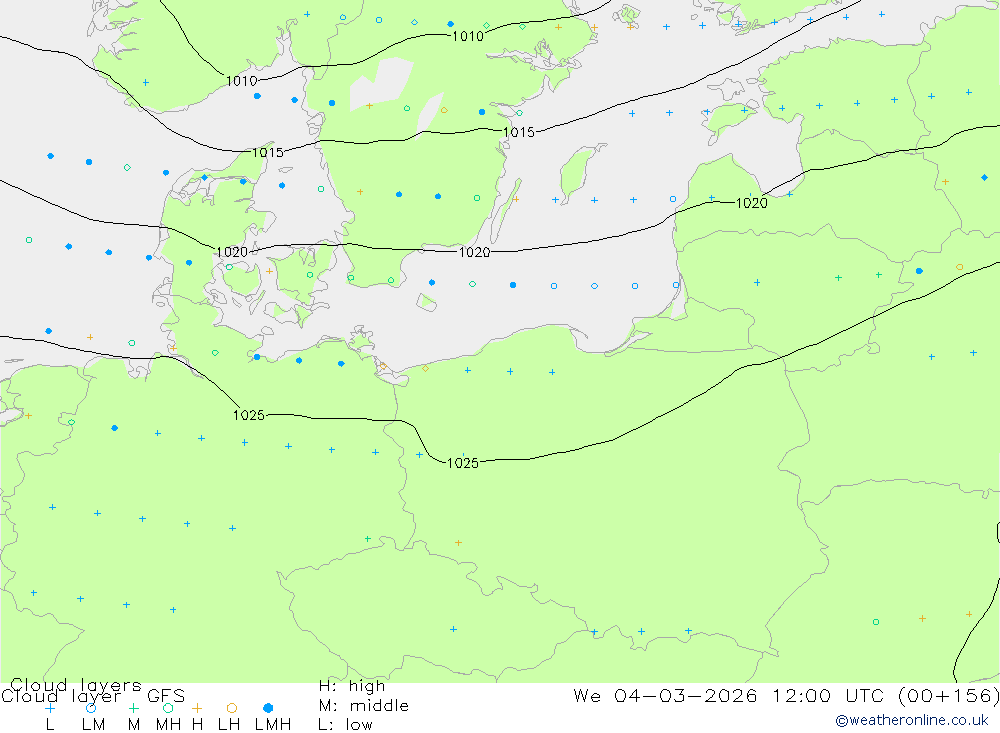Select the 'H' legend label under orange plus

[x=197, y=725]
